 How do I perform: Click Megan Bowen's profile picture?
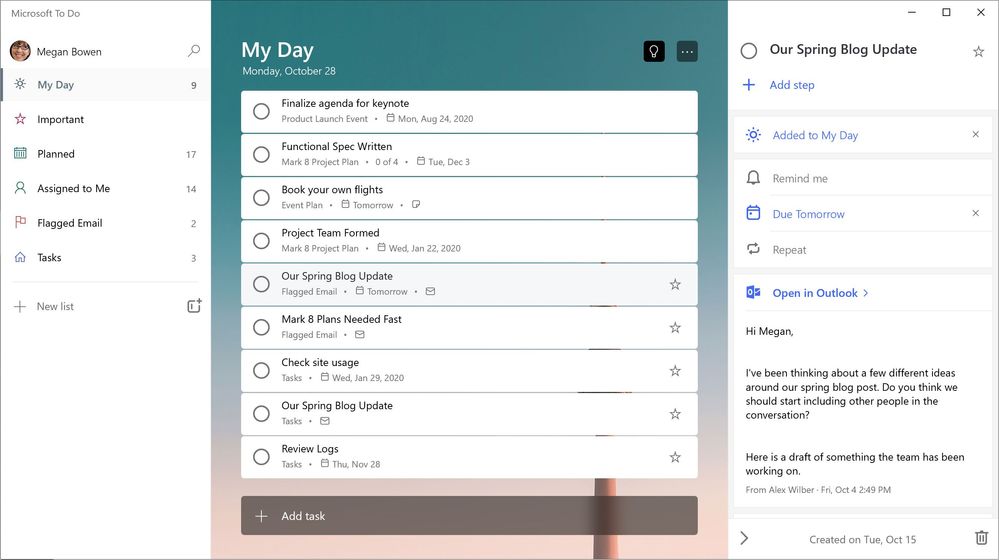click(x=20, y=51)
